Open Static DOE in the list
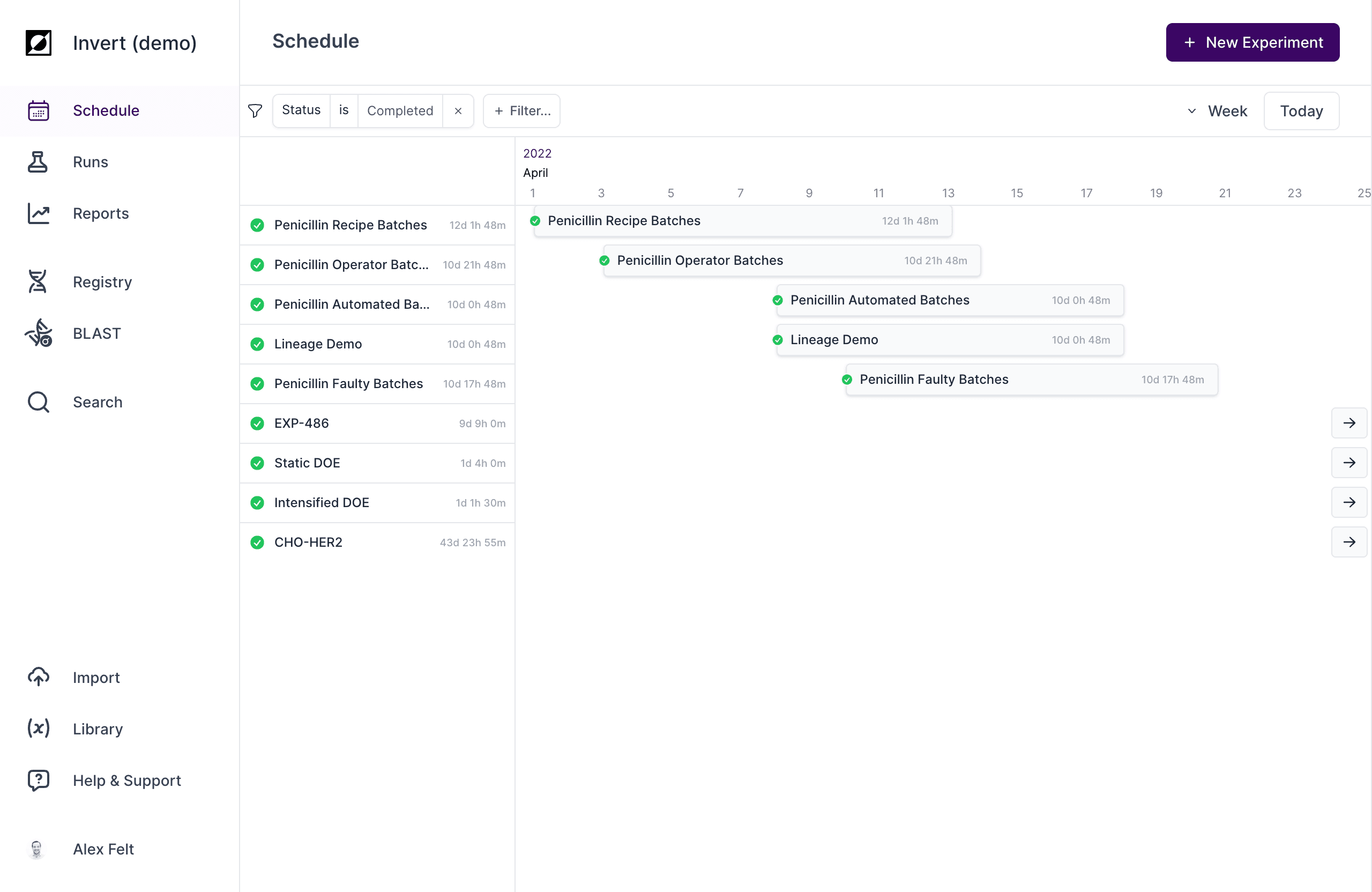 coord(377,463)
